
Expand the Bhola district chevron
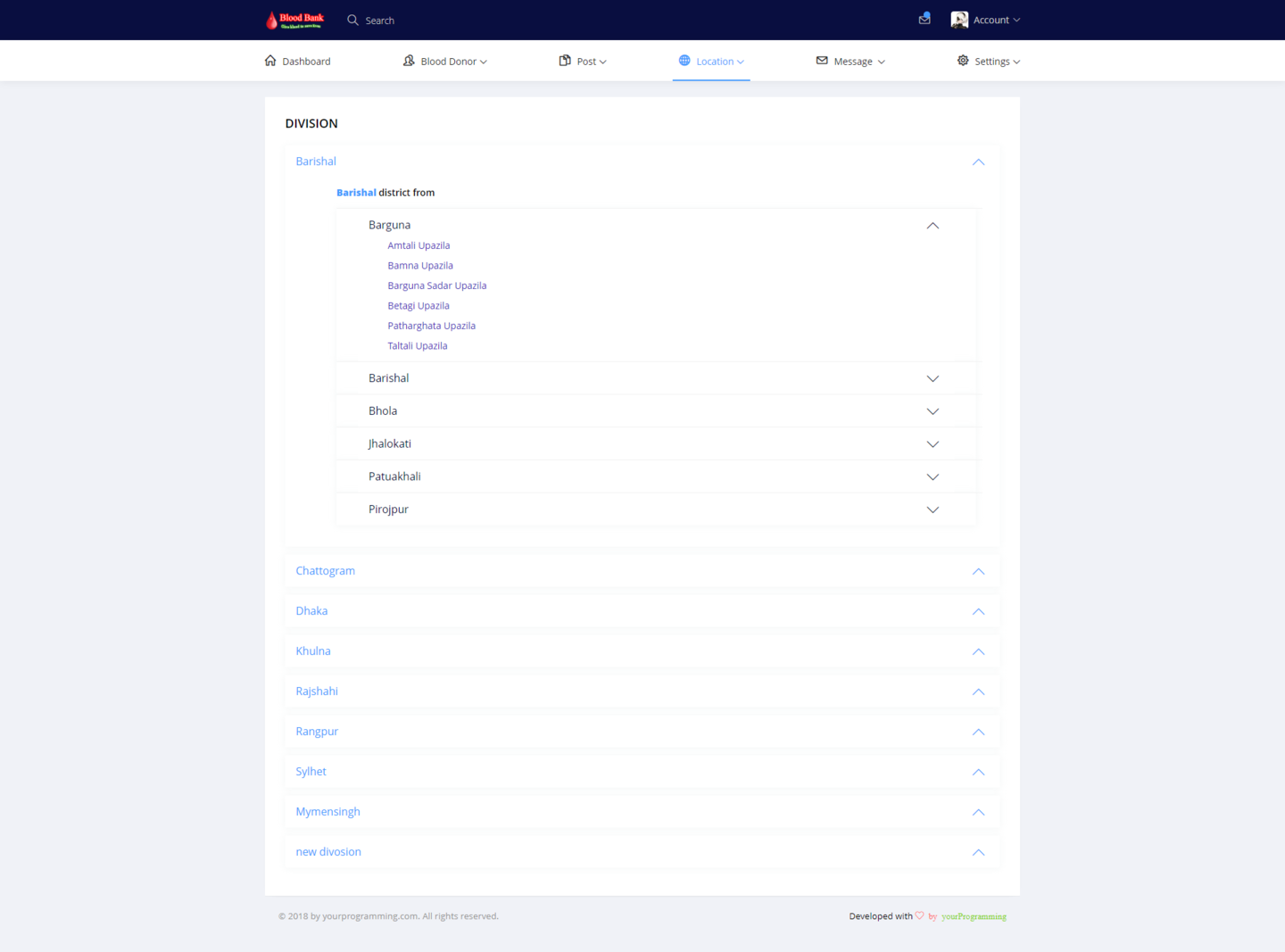pos(933,411)
